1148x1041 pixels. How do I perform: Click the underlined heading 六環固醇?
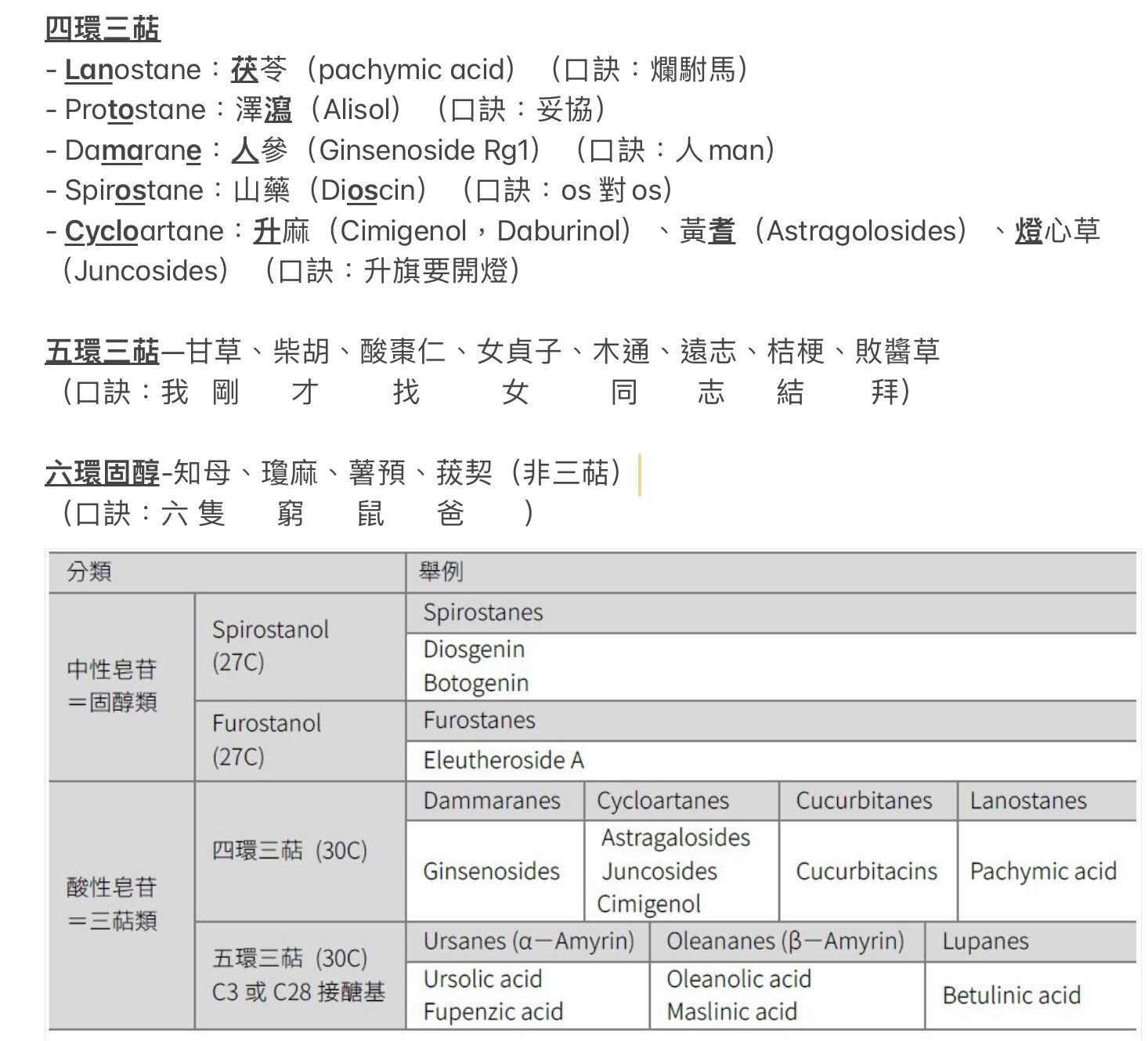tap(103, 473)
